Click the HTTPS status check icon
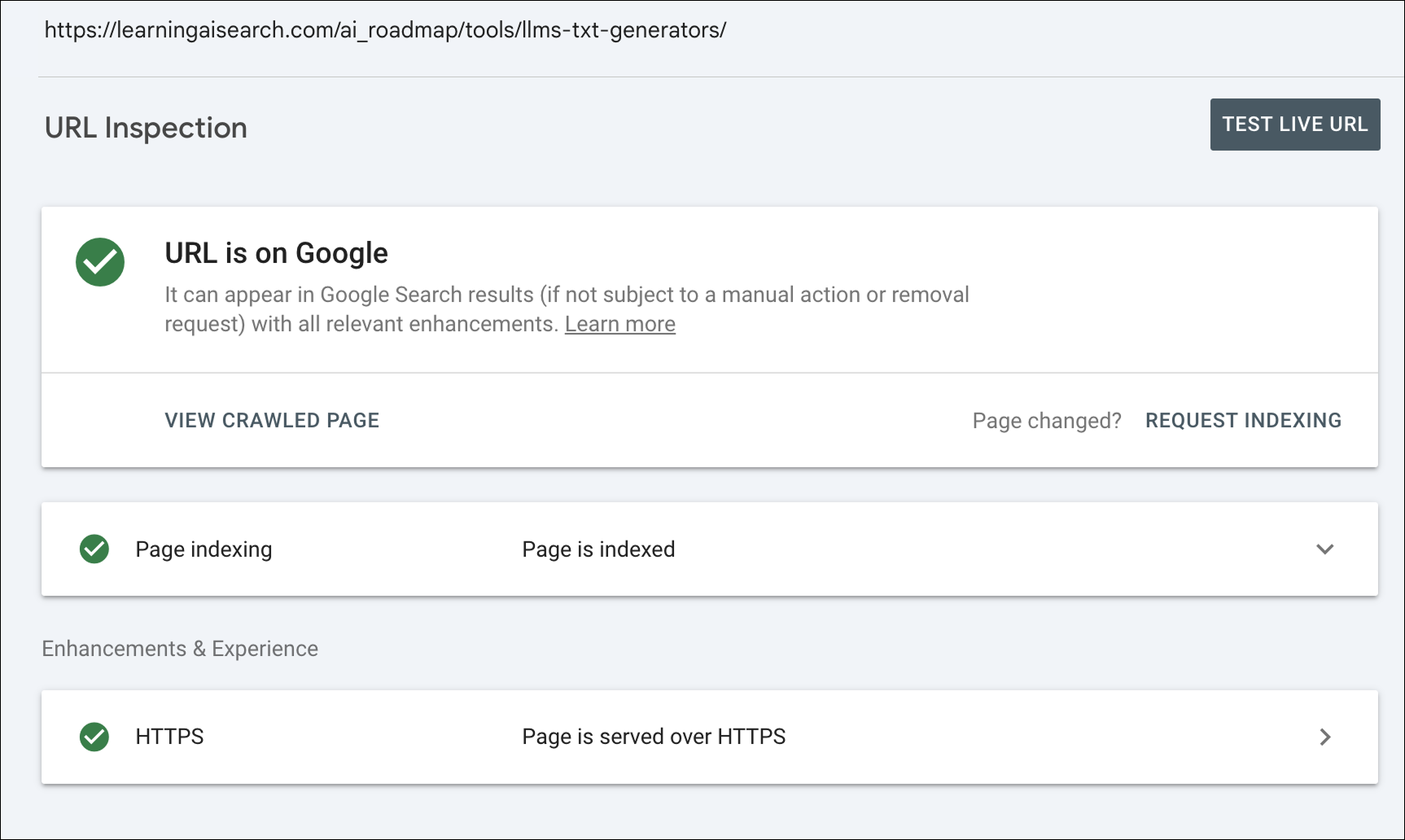 coord(94,737)
